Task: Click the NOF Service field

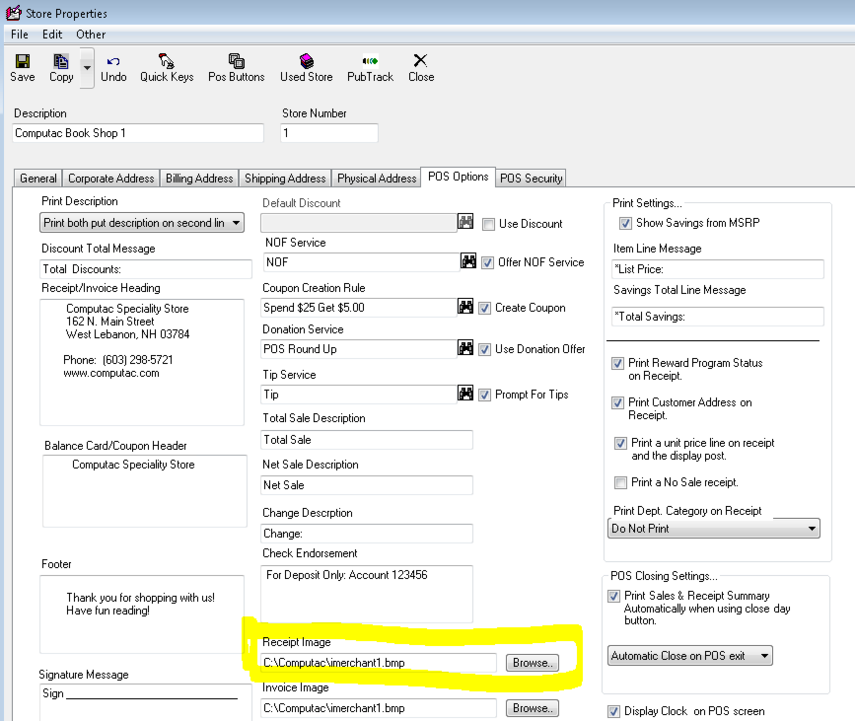Action: [362, 262]
